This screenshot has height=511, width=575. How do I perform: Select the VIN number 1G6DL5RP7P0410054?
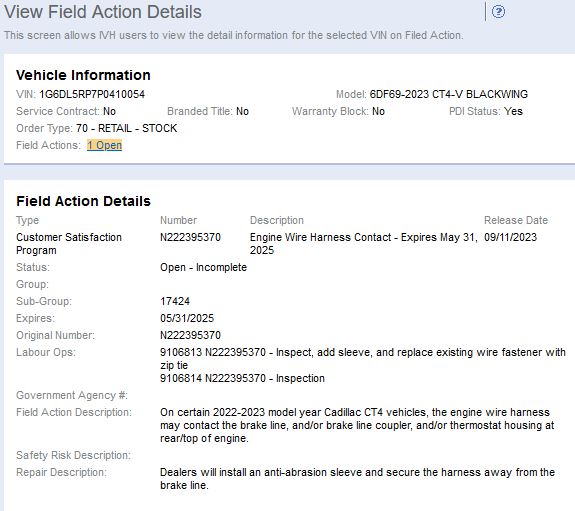click(92, 94)
